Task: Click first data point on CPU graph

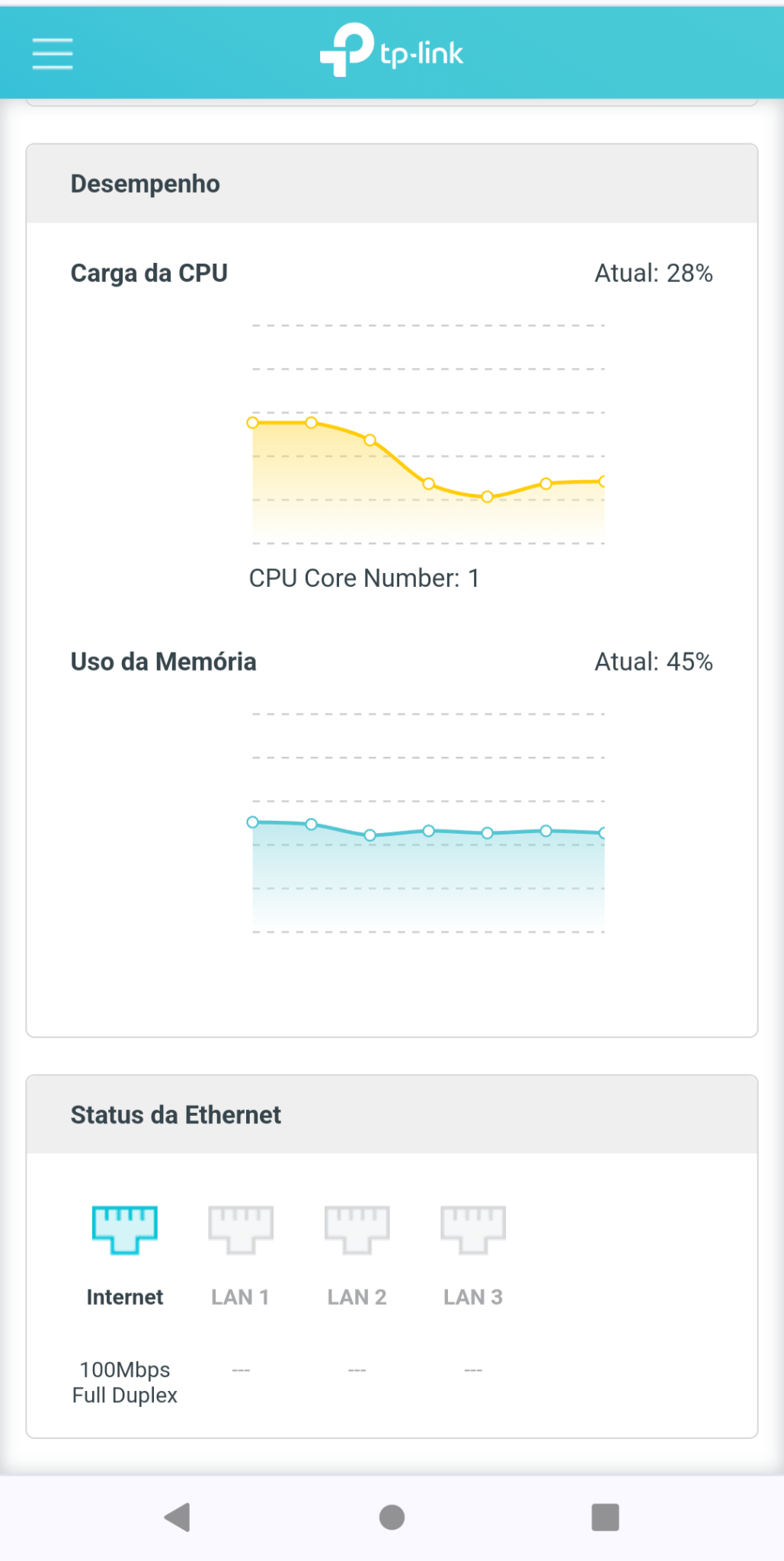Action: (x=253, y=422)
